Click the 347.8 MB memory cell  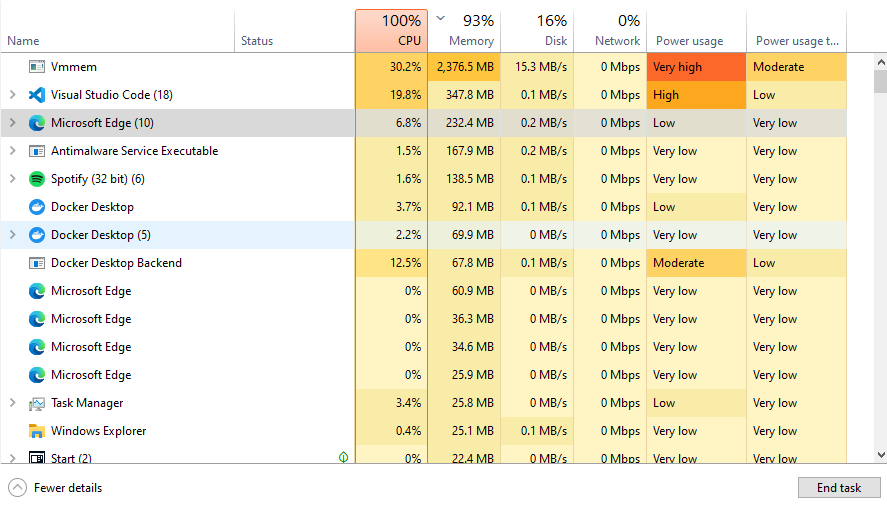(464, 95)
